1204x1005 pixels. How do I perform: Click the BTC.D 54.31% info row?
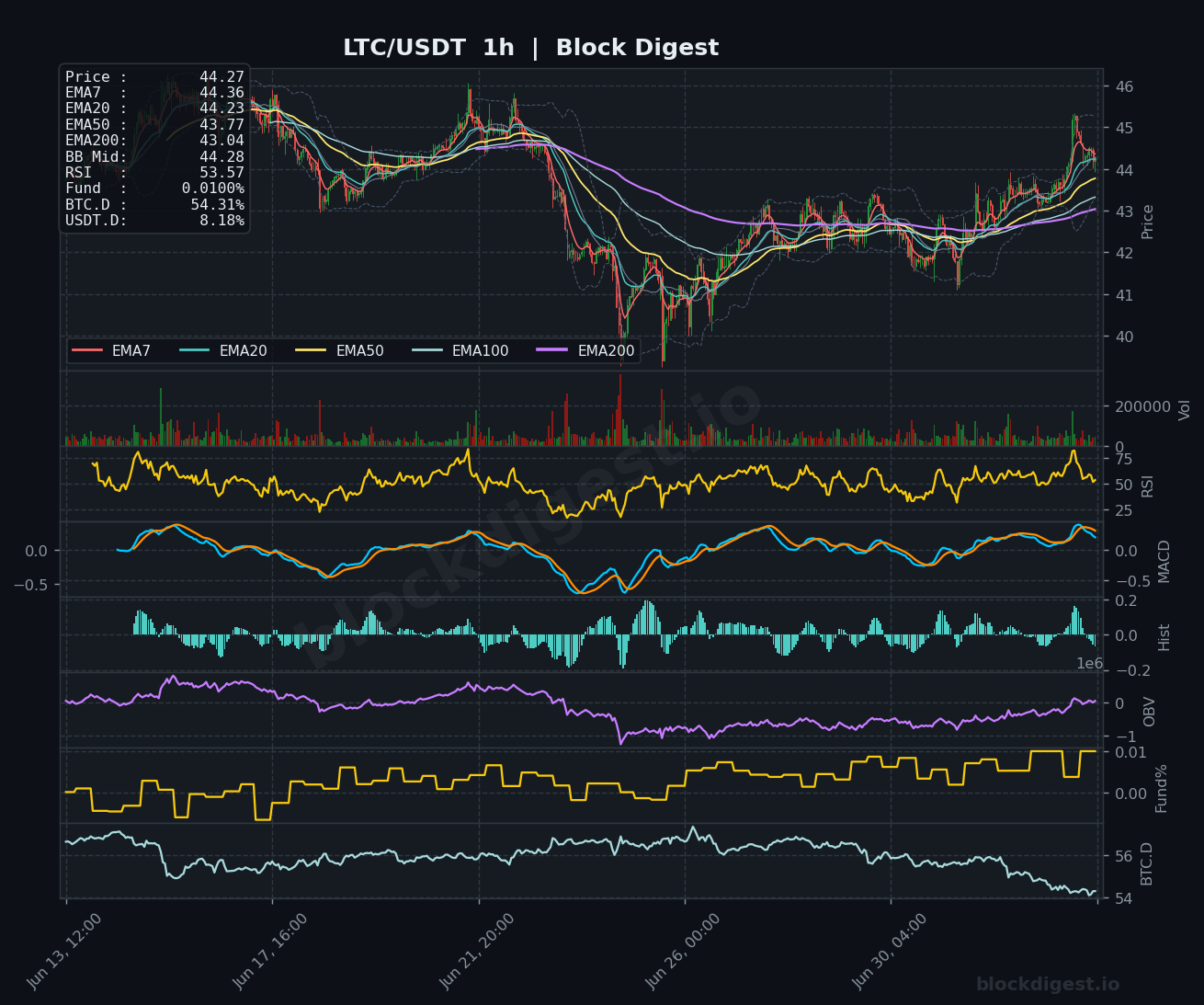coord(154,204)
